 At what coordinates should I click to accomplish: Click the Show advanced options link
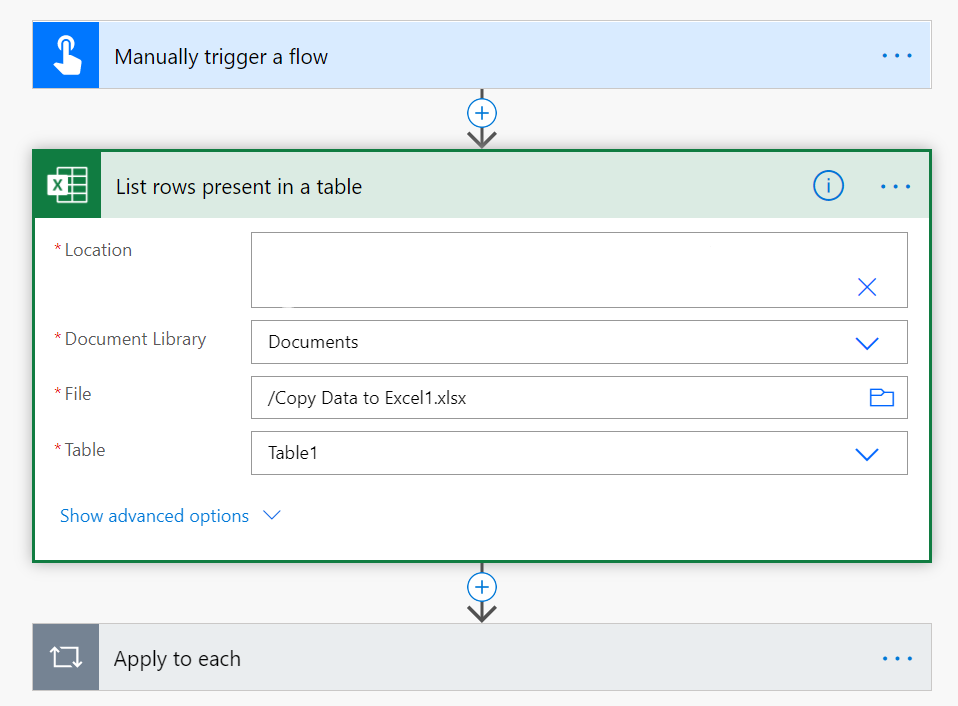coord(154,516)
